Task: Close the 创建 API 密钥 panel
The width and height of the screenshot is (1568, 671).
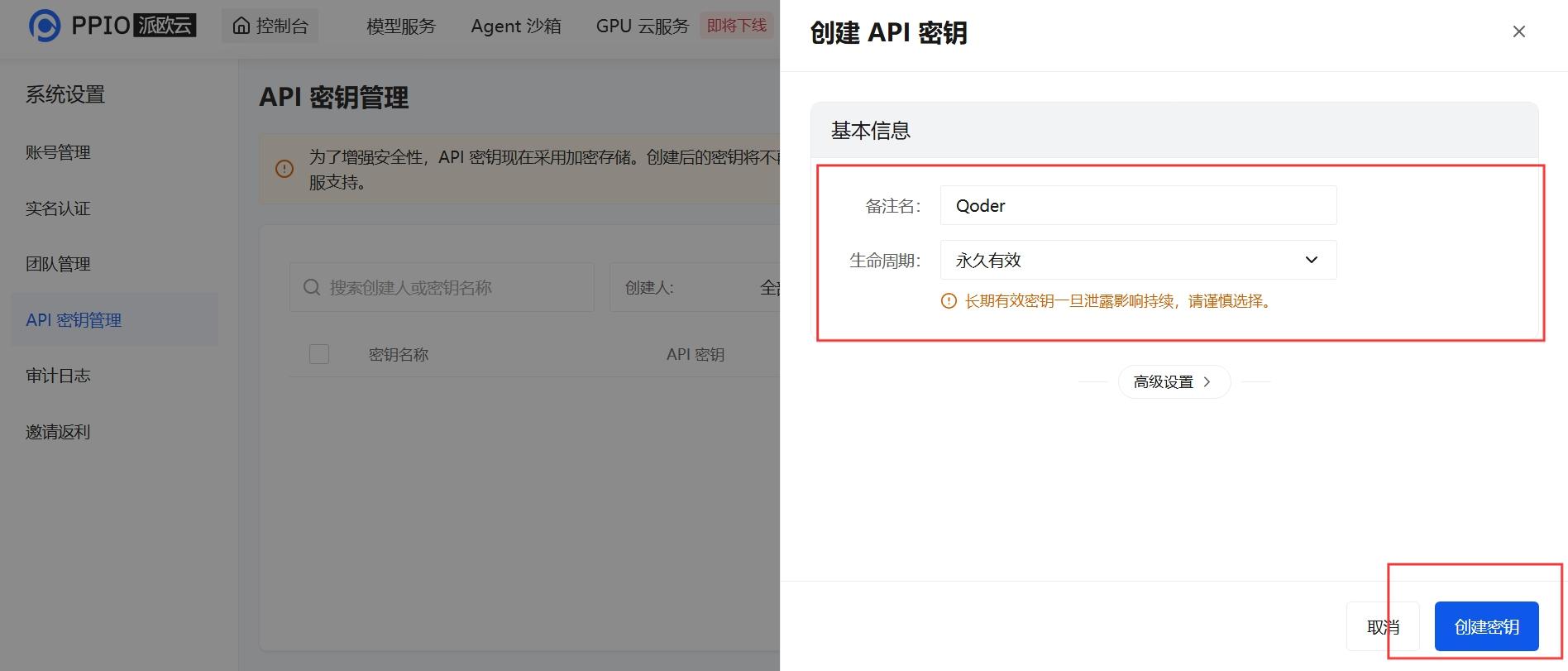Action: pos(1518,31)
